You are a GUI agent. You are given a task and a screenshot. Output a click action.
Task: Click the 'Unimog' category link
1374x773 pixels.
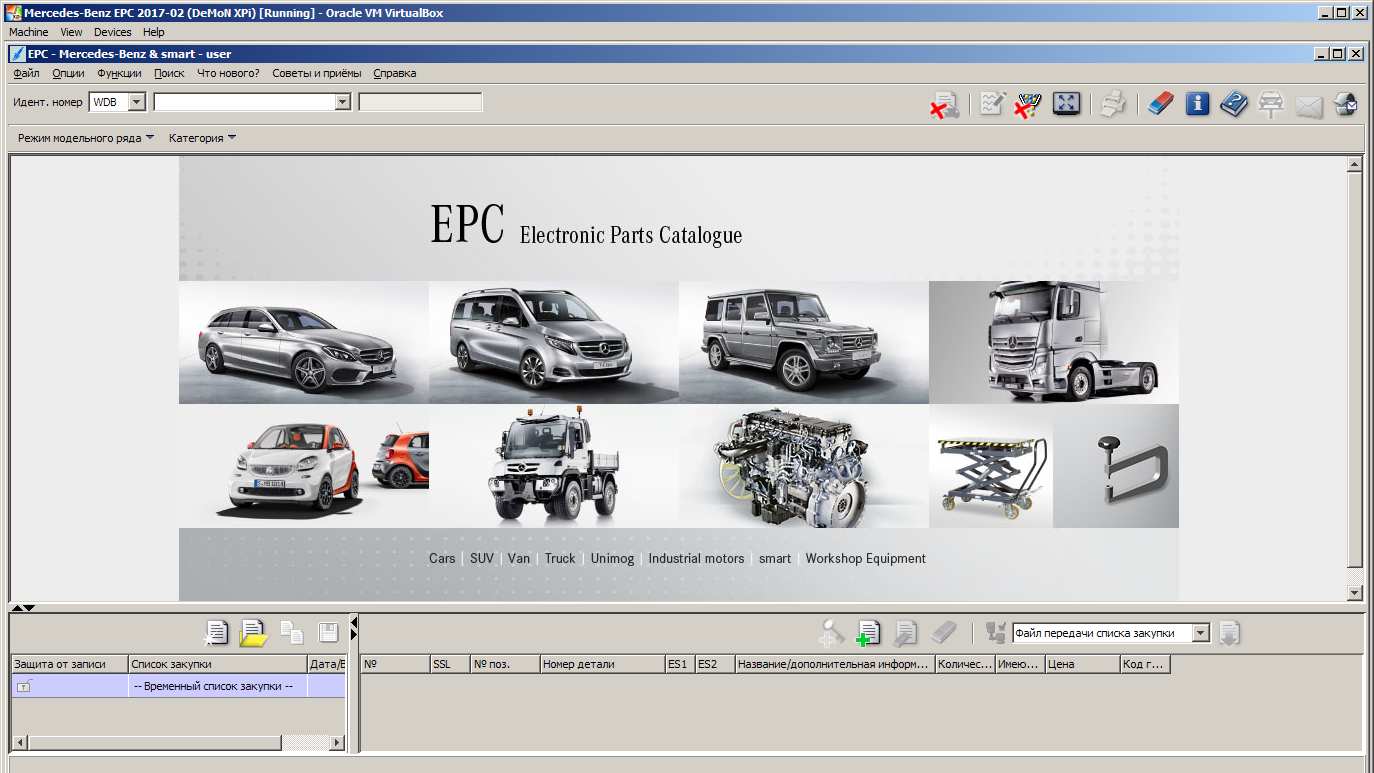pyautogui.click(x=612, y=559)
